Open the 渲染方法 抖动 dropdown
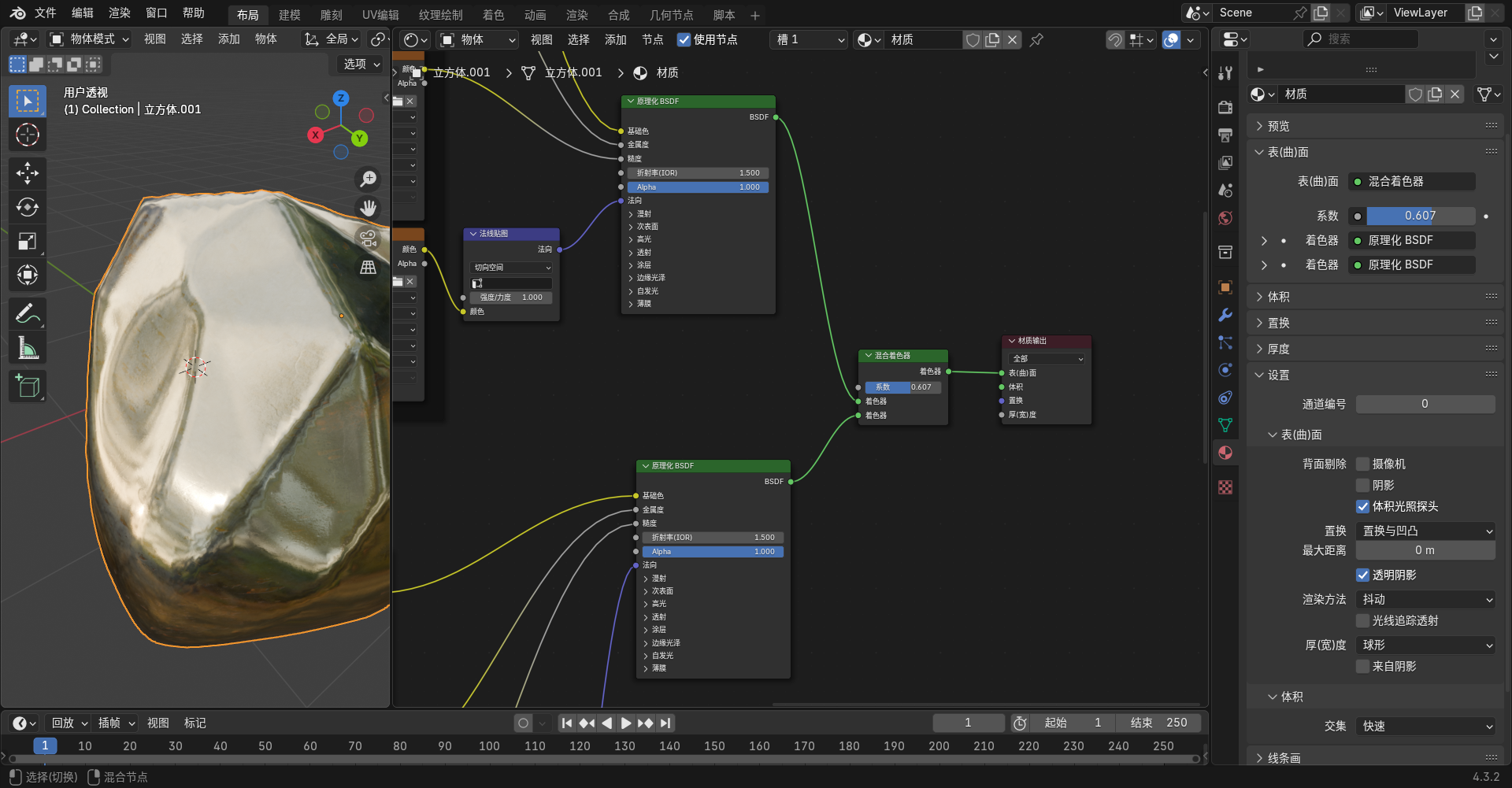This screenshot has height=788, width=1512. pos(1425,599)
